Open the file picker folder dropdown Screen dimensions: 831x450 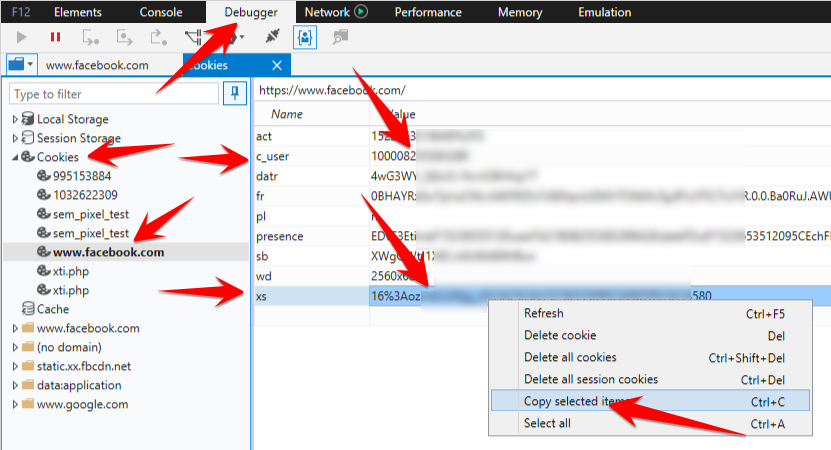click(22, 65)
